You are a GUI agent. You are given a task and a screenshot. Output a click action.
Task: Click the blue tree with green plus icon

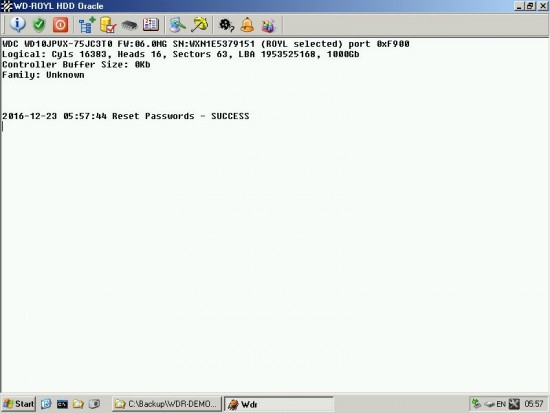(x=87, y=25)
